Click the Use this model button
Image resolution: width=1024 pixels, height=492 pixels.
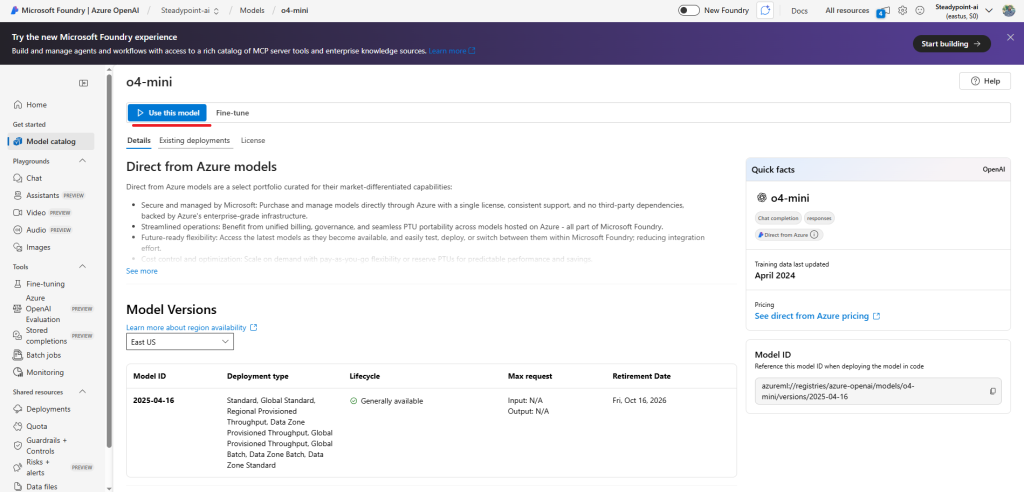(x=167, y=113)
